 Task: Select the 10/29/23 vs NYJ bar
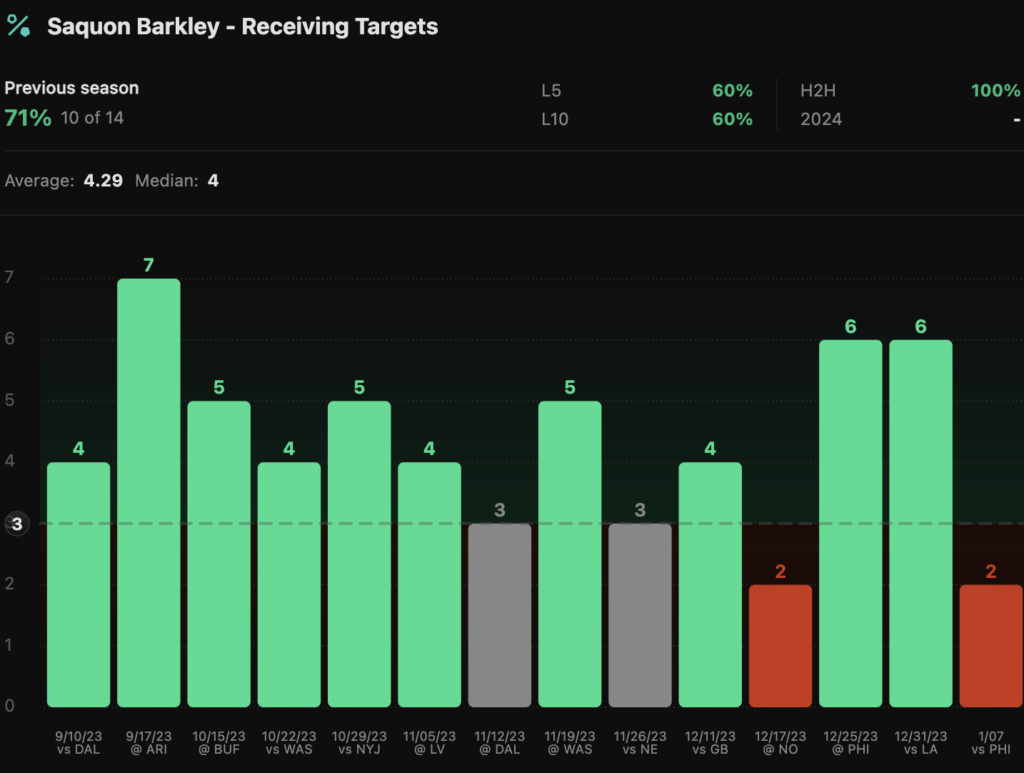click(x=359, y=554)
